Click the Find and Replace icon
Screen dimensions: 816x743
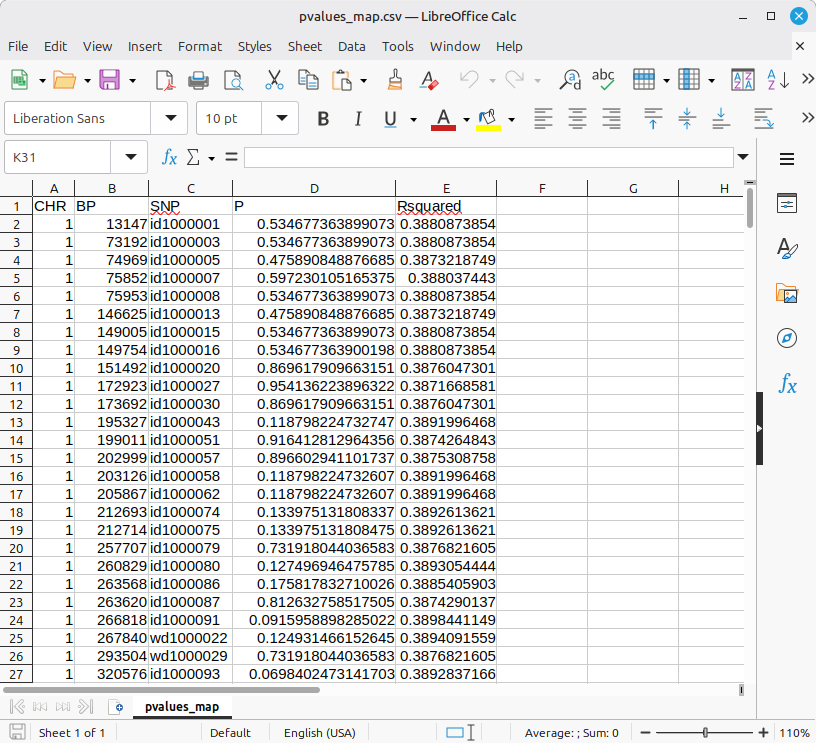pyautogui.click(x=570, y=80)
